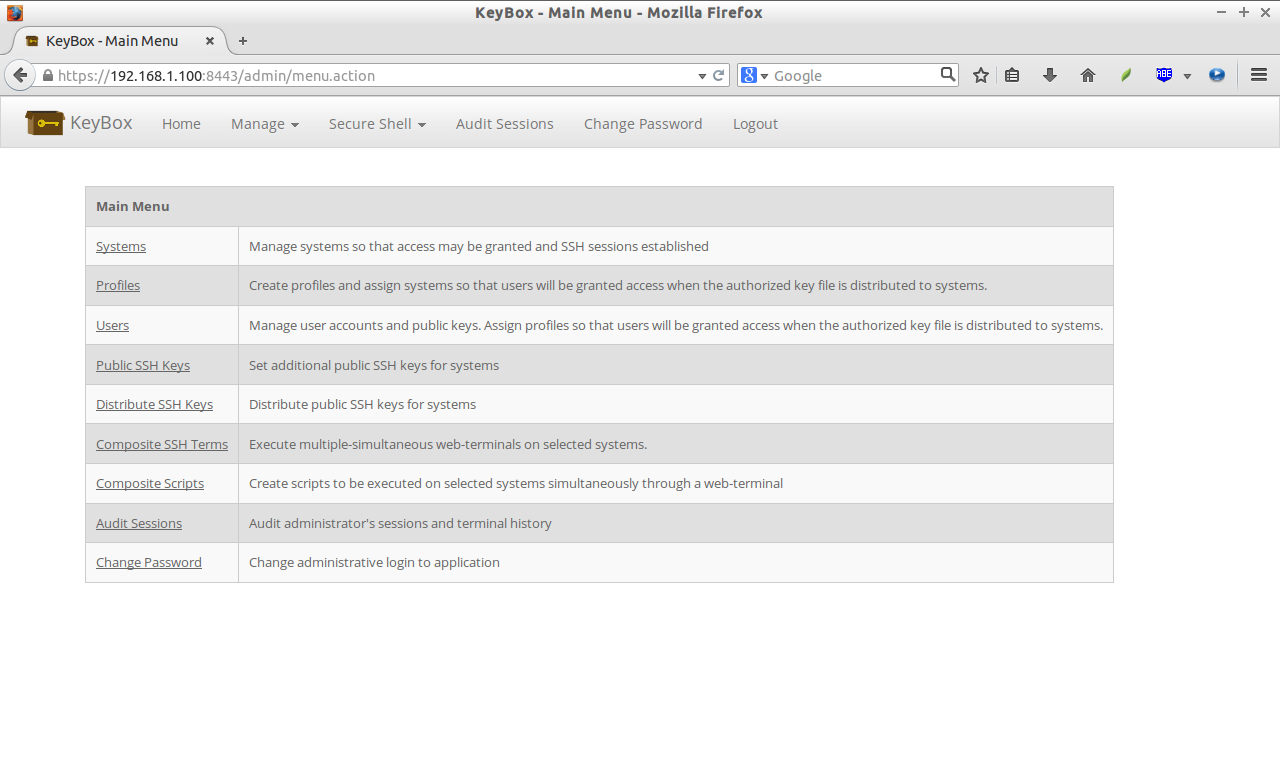Click the green feather extension icon
Image resolution: width=1280 pixels, height=776 pixels.
(x=1126, y=75)
